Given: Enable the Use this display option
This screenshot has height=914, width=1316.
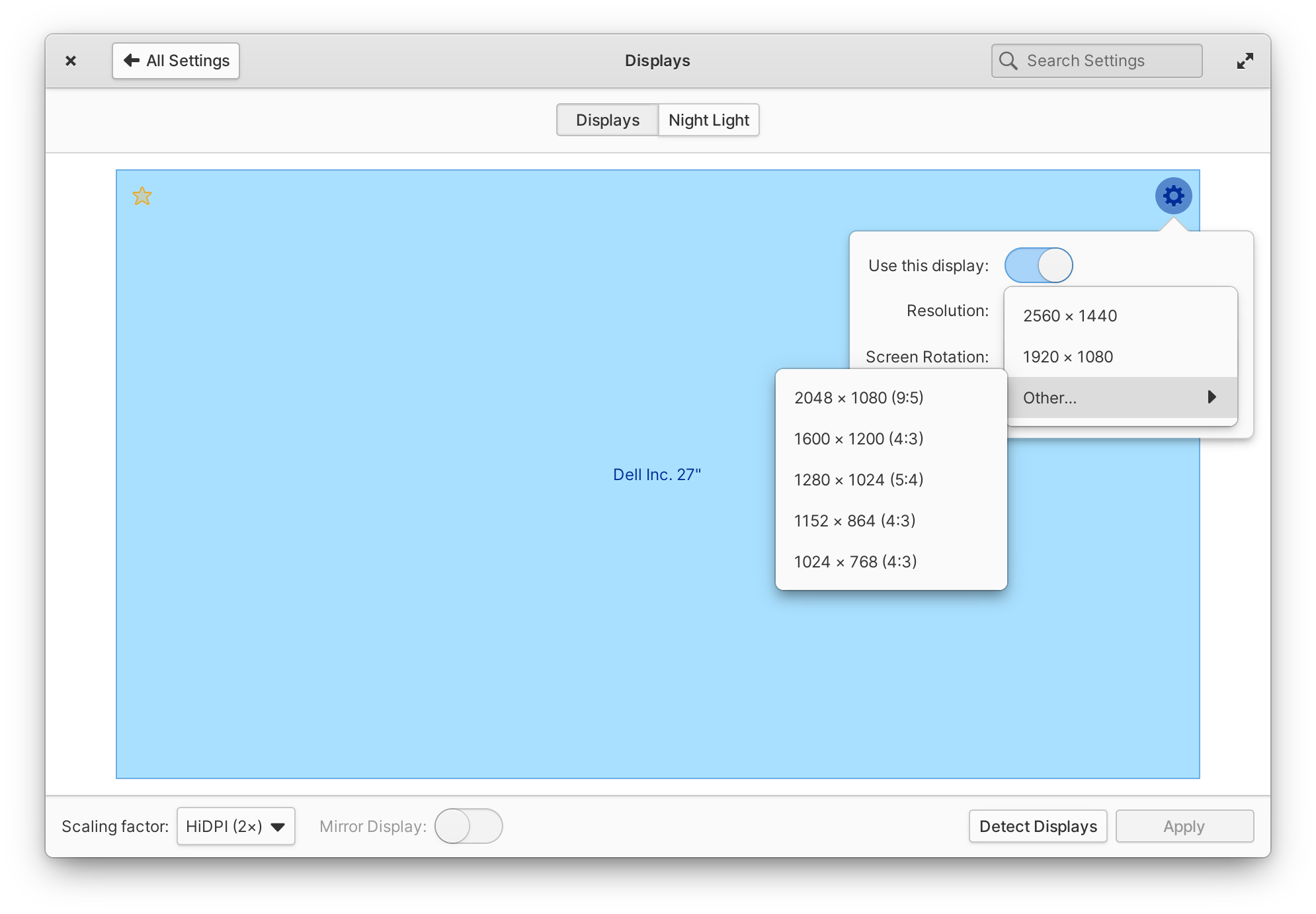Looking at the screenshot, I should tap(1038, 264).
